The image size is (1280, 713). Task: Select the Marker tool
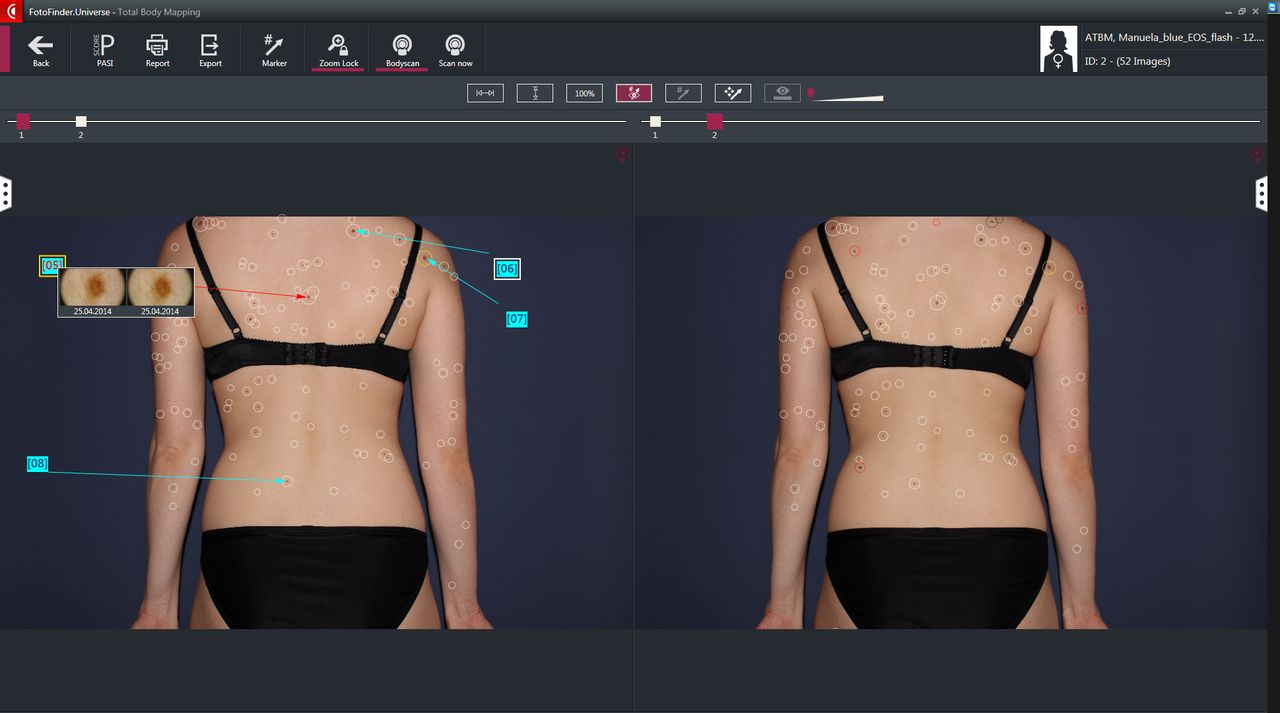[x=274, y=50]
